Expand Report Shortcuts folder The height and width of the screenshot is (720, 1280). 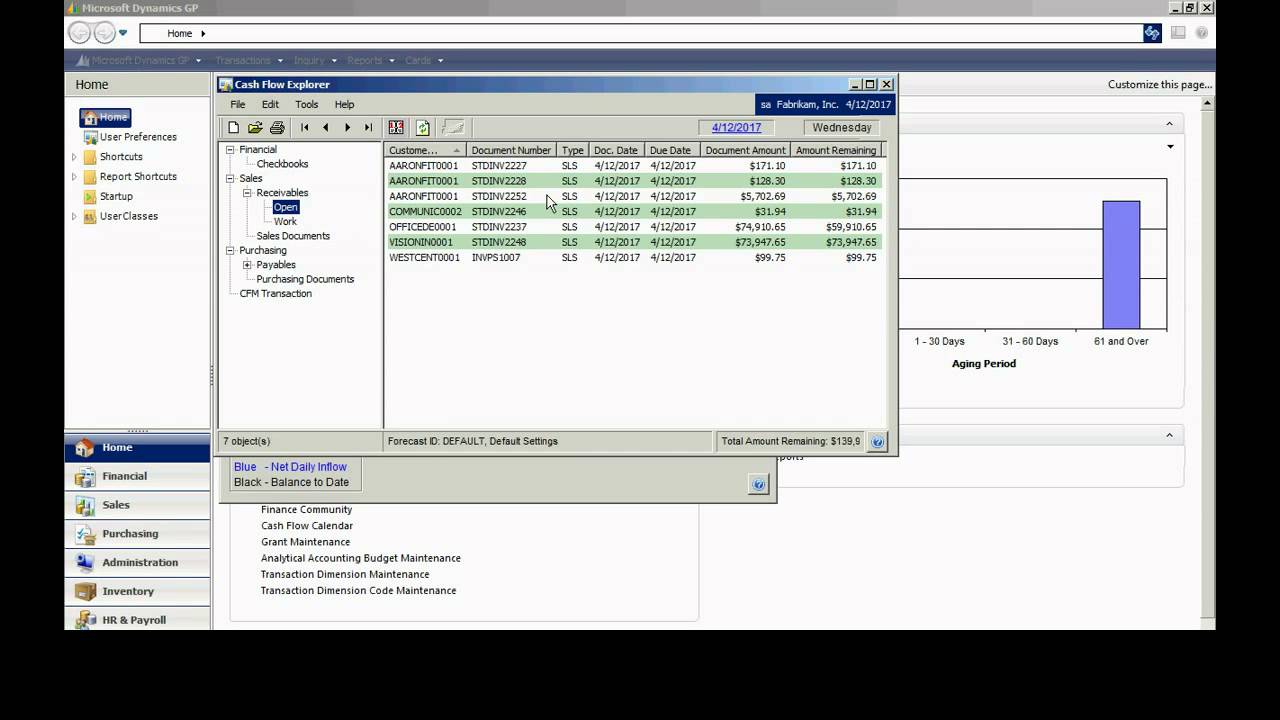[x=74, y=177]
